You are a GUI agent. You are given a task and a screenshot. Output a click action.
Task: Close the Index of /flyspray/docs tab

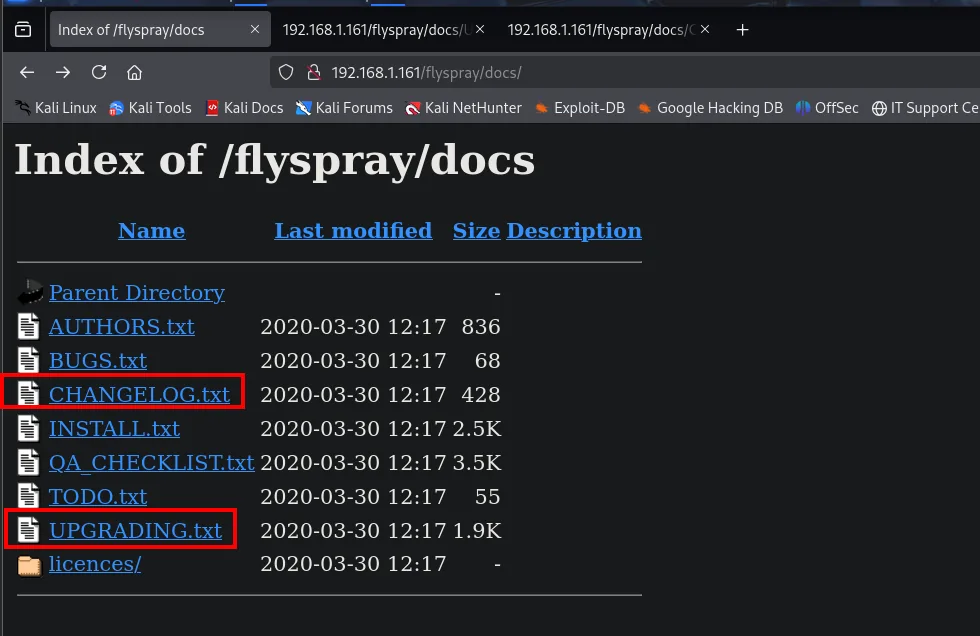click(255, 29)
